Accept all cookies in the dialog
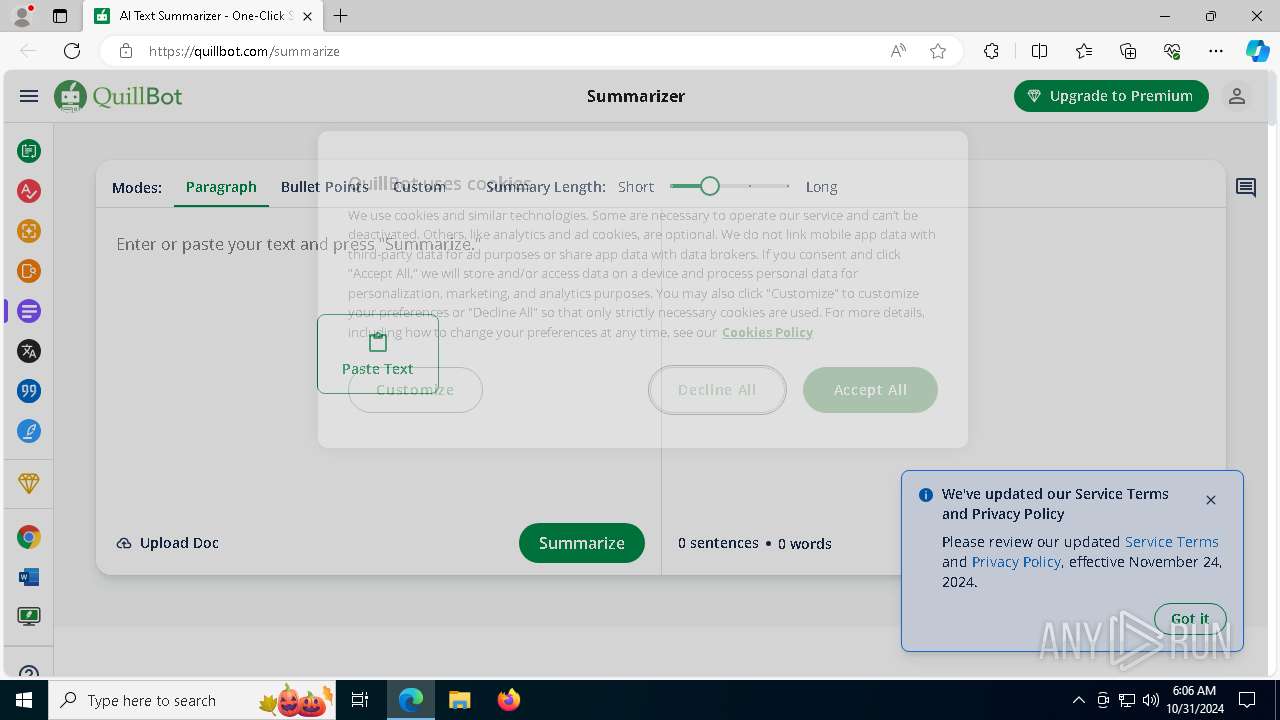This screenshot has height=720, width=1280. (870, 390)
